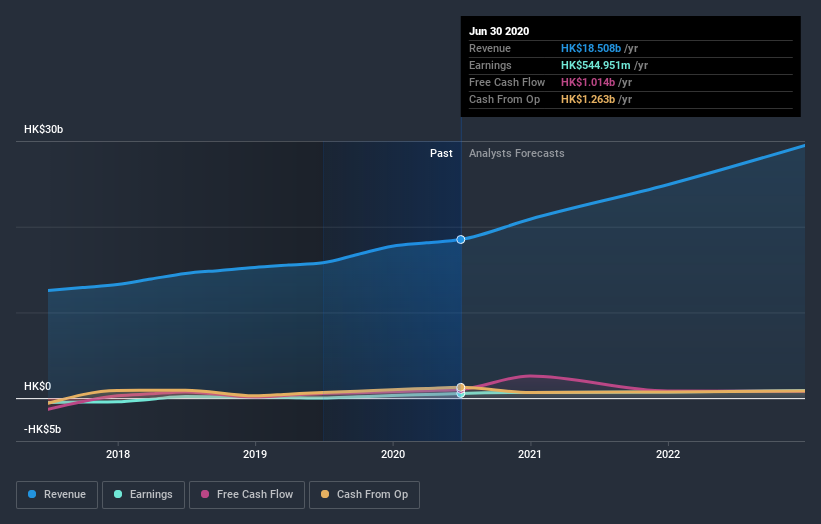The image size is (821, 524).
Task: Click the HK$544.951m earnings value in tooltip
Action: [595, 65]
